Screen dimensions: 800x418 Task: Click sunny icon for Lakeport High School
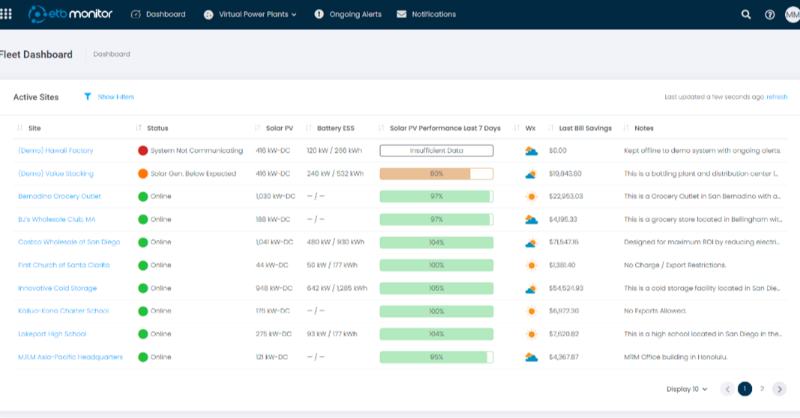pos(531,334)
